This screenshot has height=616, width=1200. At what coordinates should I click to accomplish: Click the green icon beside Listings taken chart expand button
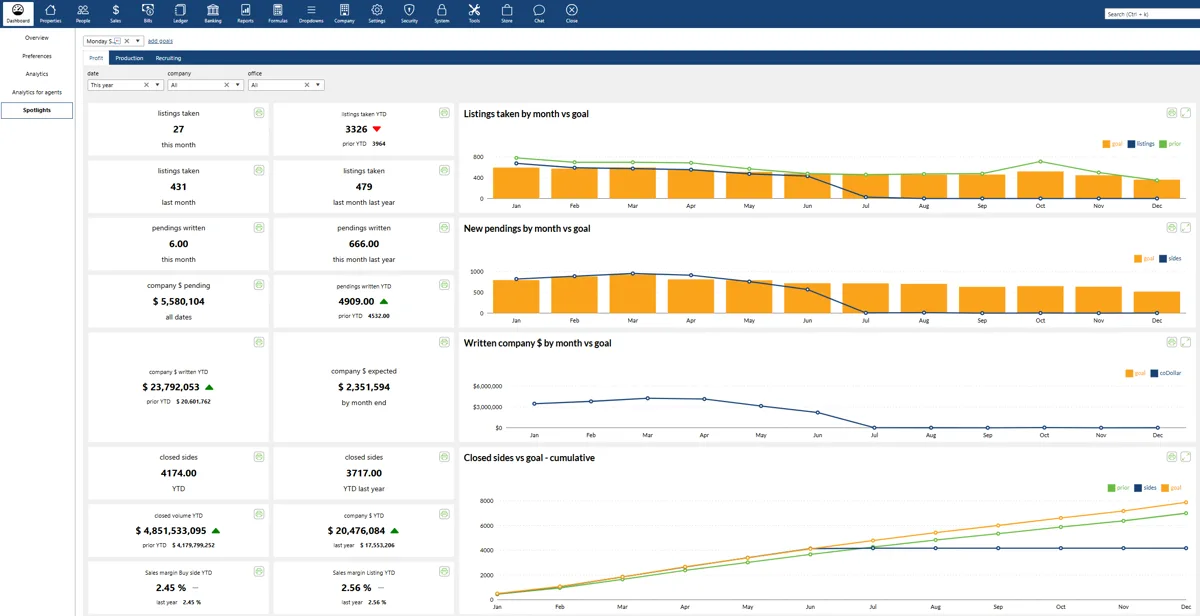(1172, 113)
